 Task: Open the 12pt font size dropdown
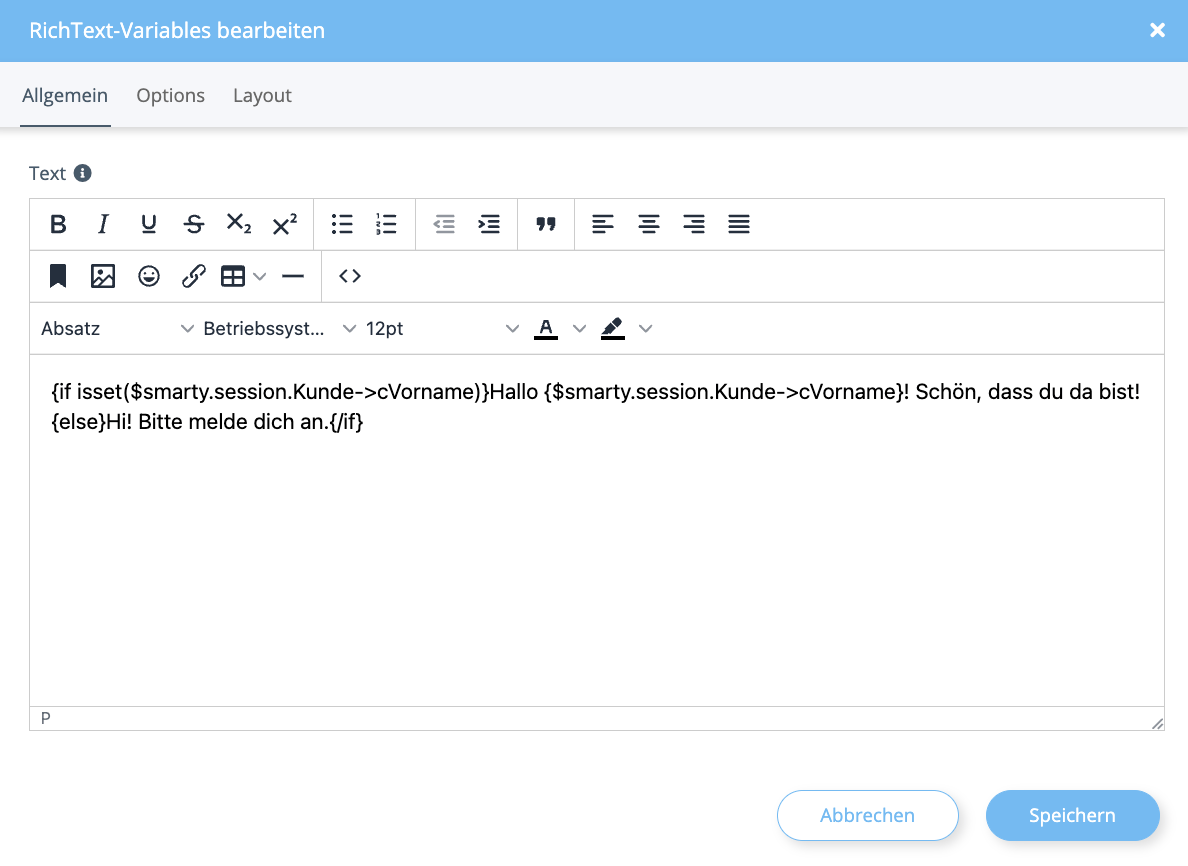442,328
